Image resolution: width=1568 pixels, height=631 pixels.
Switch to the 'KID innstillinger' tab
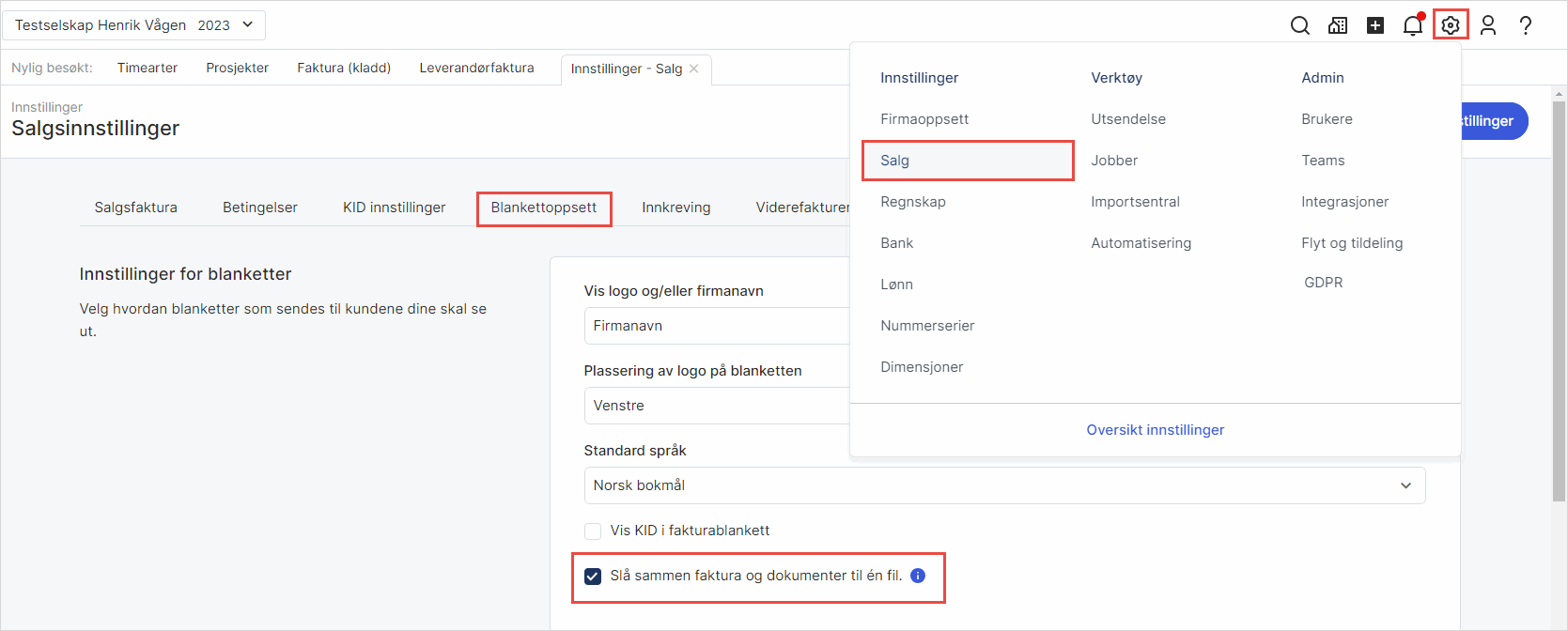click(x=394, y=208)
